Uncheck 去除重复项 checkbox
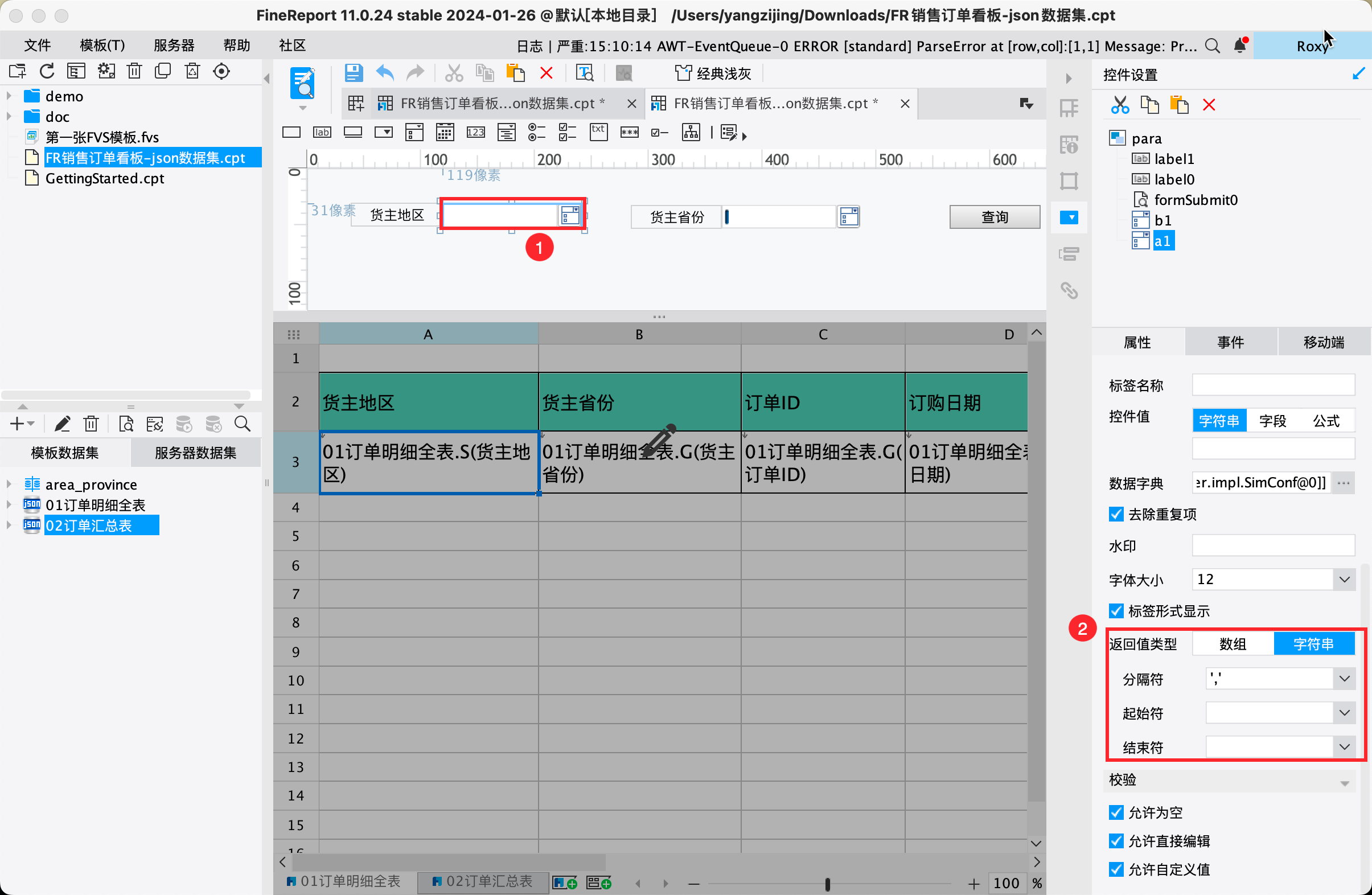This screenshot has width=1372, height=895. click(1116, 514)
